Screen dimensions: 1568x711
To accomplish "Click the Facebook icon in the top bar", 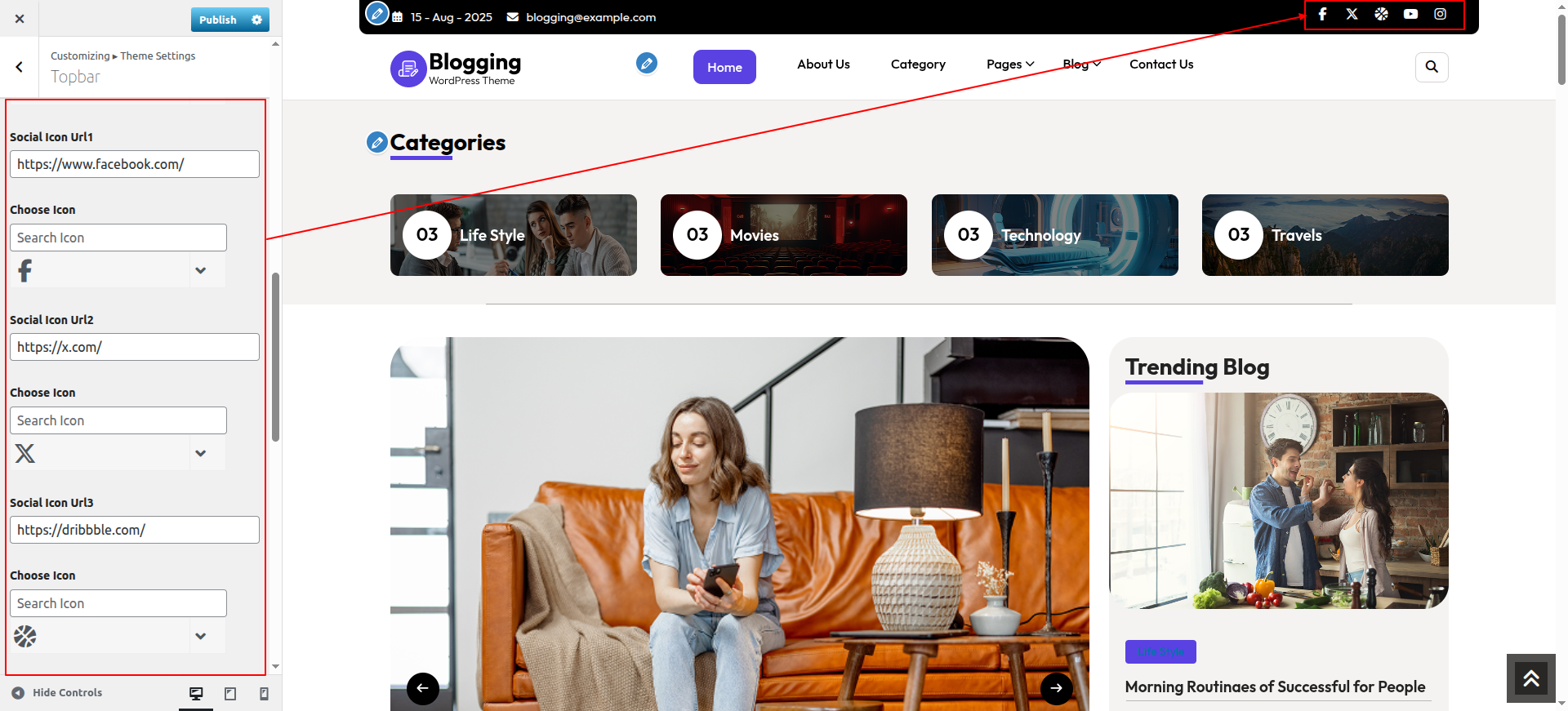I will (1322, 15).
